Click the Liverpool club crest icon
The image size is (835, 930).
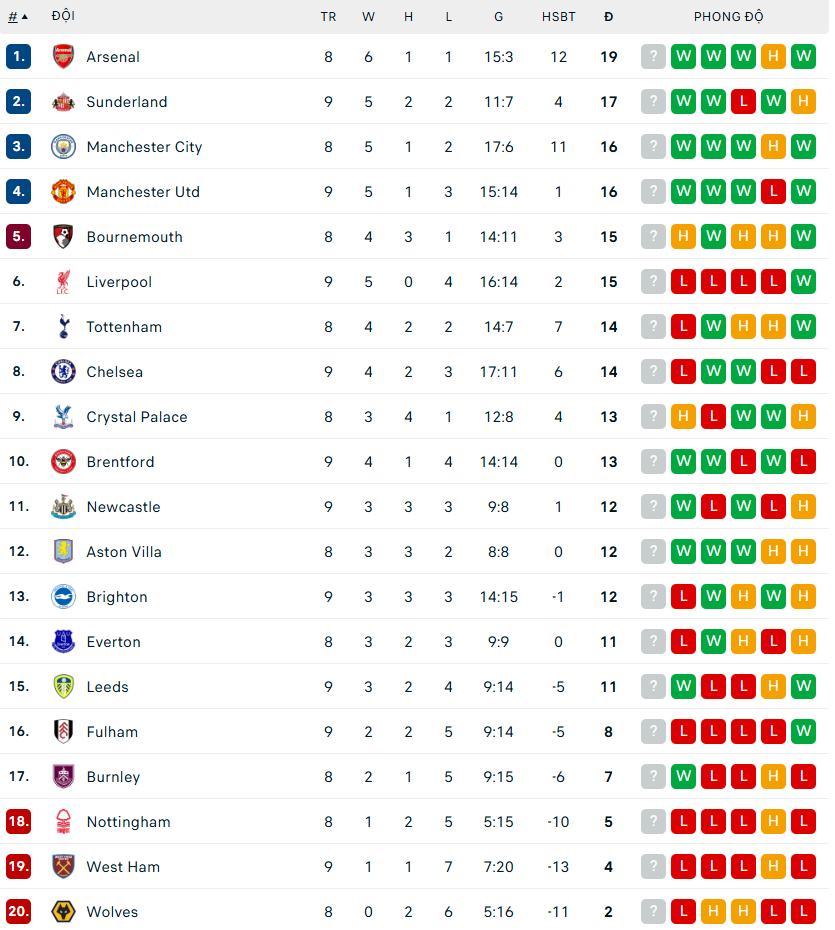pos(63,282)
